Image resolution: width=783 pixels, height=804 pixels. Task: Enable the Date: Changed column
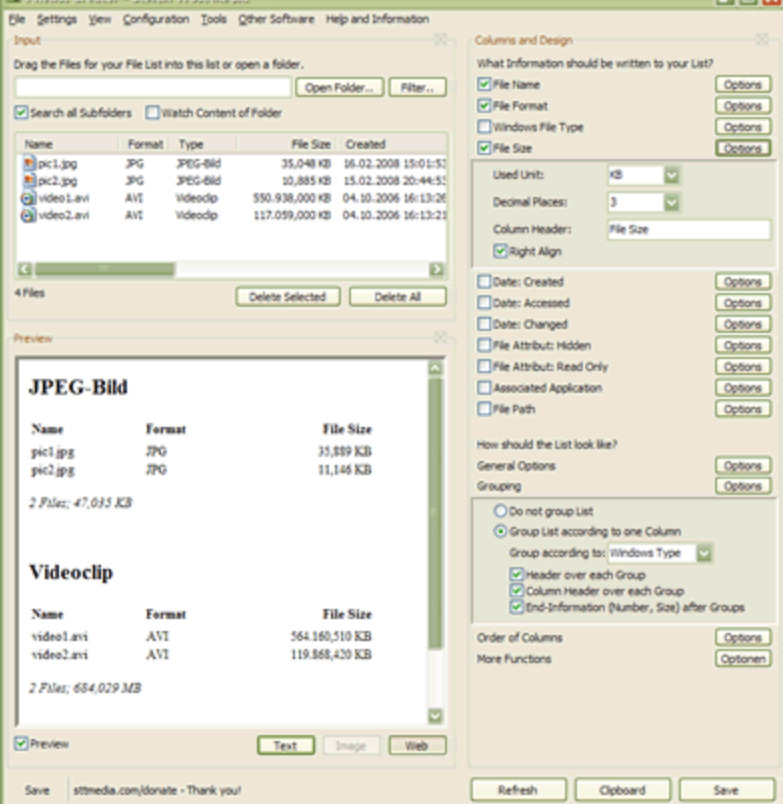[x=484, y=324]
